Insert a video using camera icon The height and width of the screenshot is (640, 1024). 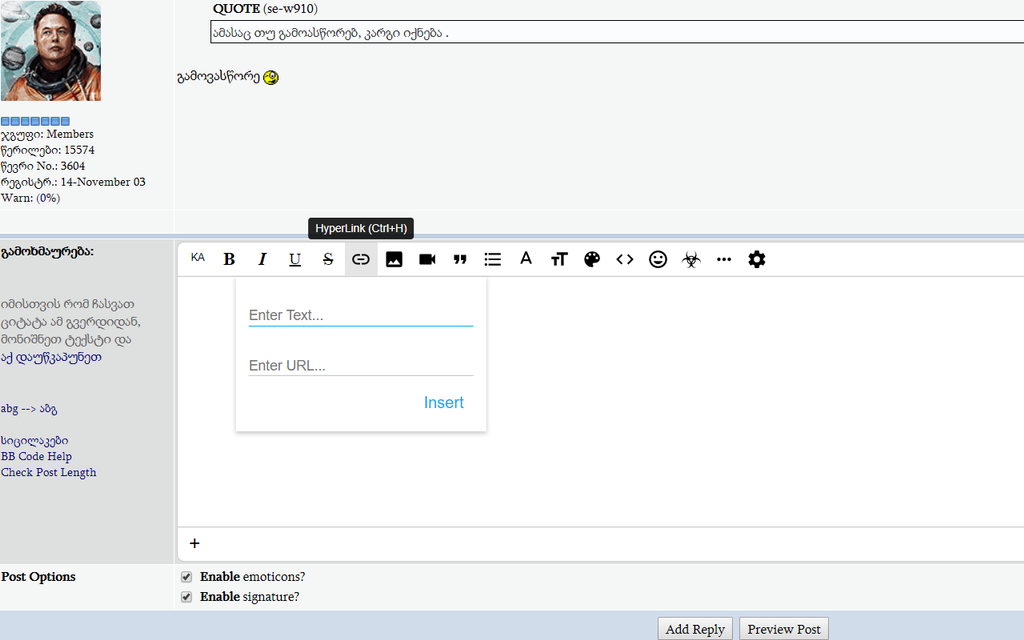pyautogui.click(x=427, y=259)
